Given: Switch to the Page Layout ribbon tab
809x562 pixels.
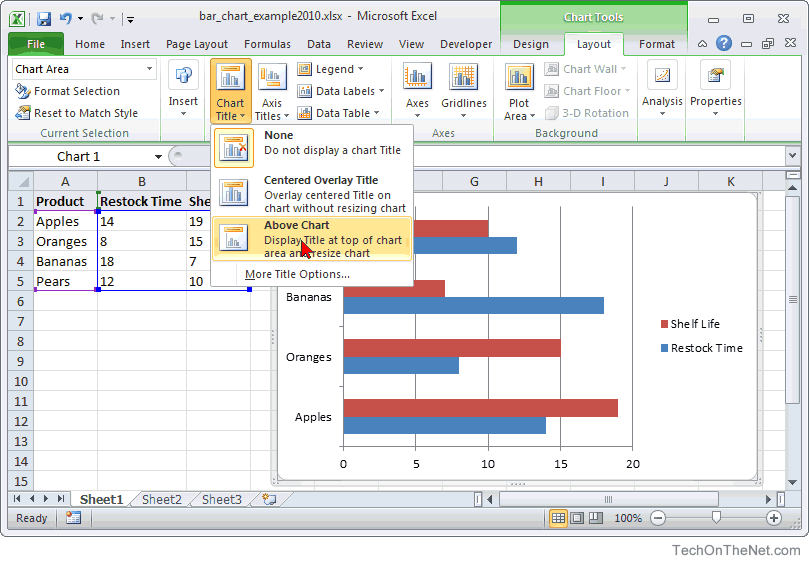Looking at the screenshot, I should point(197,44).
